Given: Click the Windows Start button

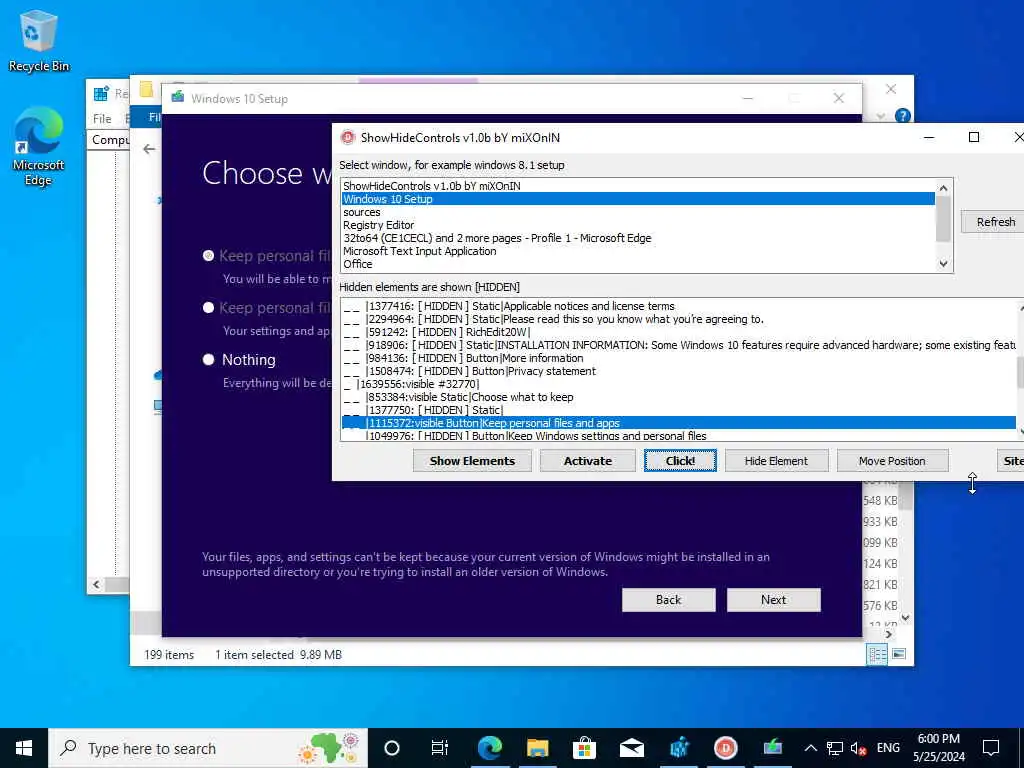Looking at the screenshot, I should pyautogui.click(x=24, y=748).
